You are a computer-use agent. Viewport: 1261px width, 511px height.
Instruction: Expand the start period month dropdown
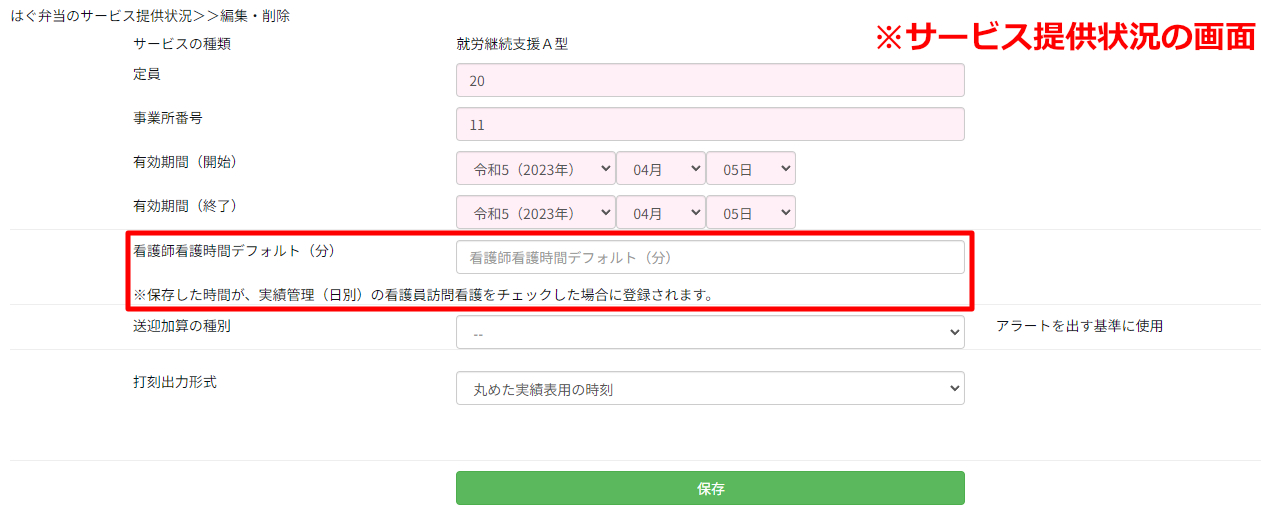point(660,169)
